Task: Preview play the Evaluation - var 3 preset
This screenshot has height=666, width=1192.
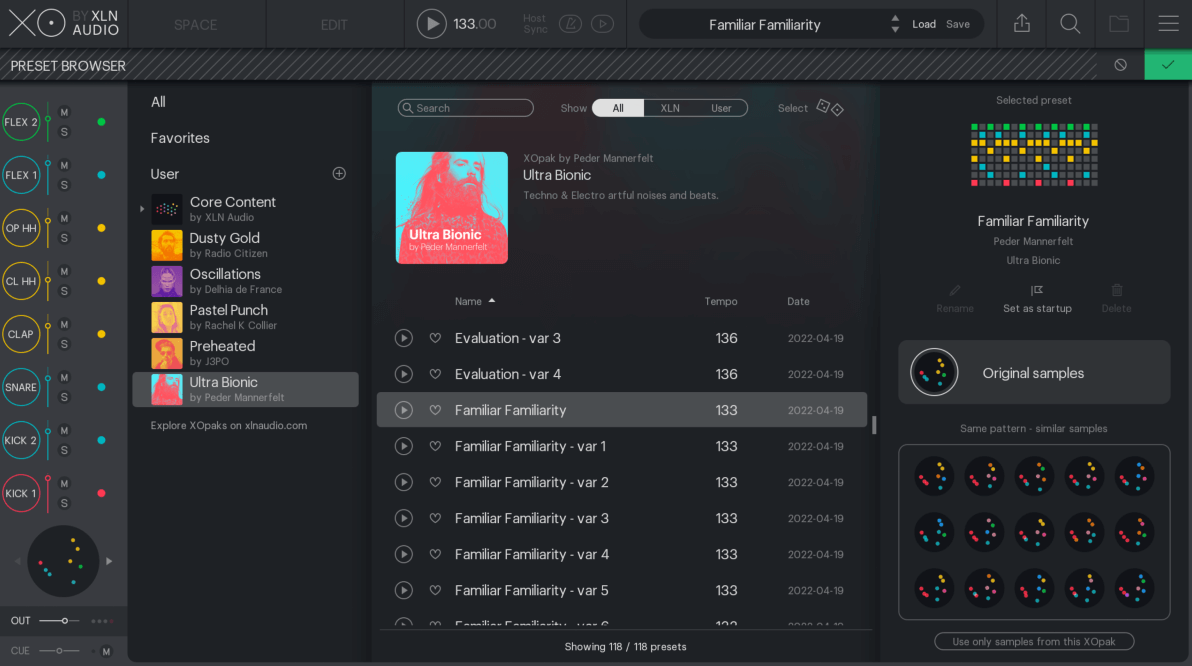Action: 404,338
